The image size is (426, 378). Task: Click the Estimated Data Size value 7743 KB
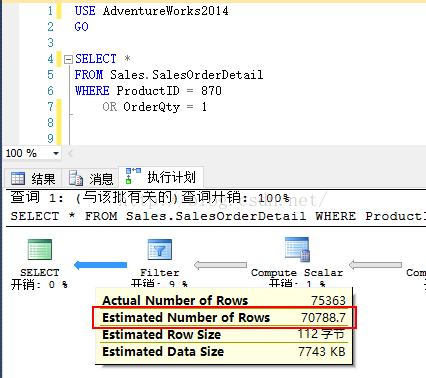[x=322, y=352]
